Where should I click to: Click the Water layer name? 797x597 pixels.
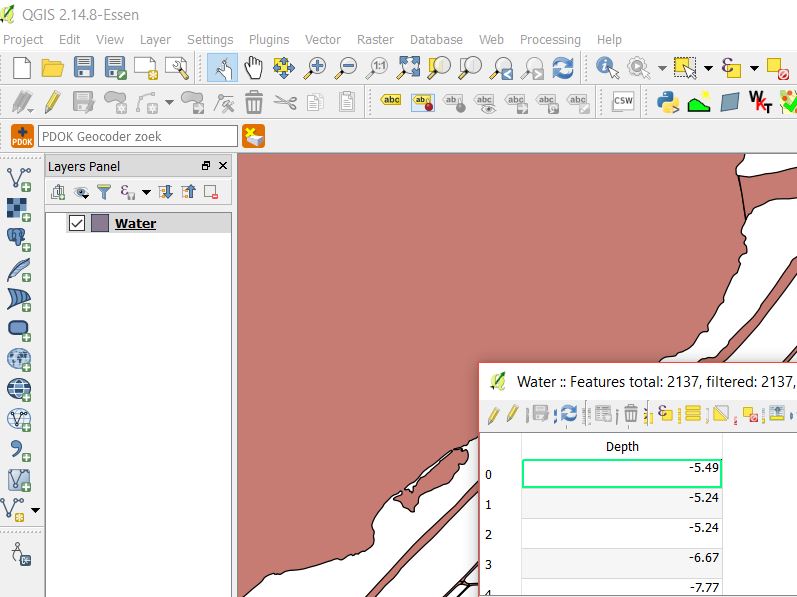[x=135, y=223]
